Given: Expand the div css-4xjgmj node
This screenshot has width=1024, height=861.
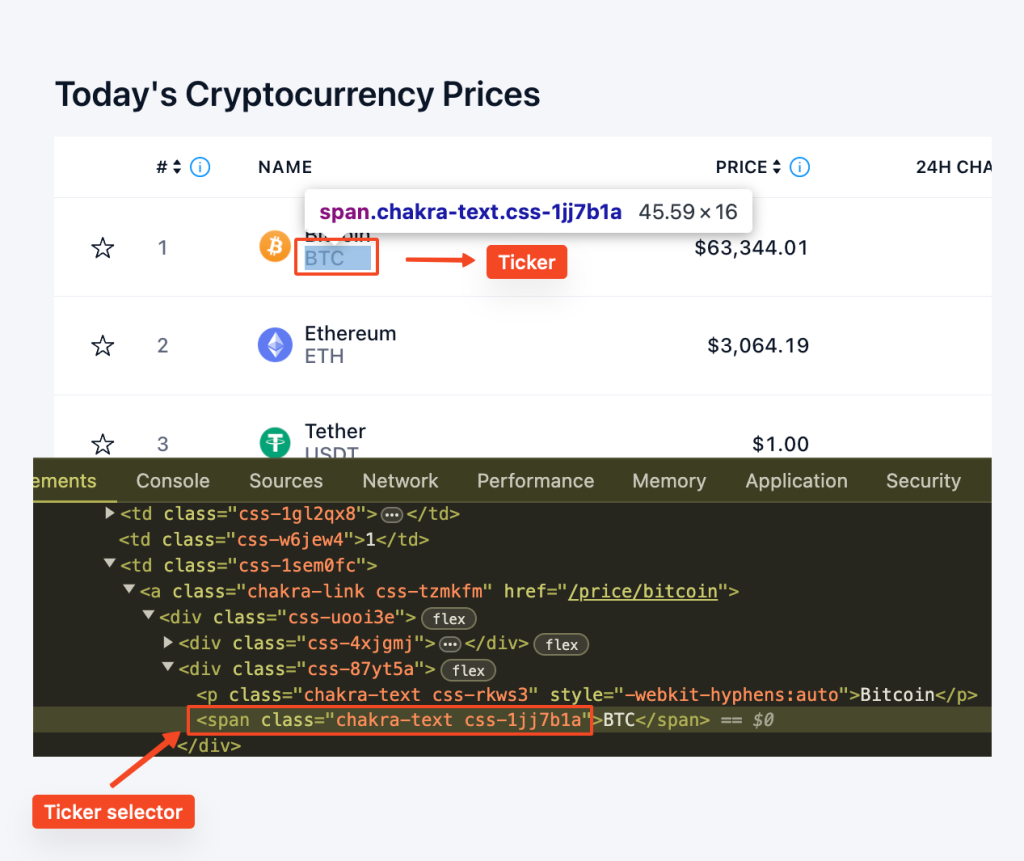Looking at the screenshot, I should click(168, 642).
